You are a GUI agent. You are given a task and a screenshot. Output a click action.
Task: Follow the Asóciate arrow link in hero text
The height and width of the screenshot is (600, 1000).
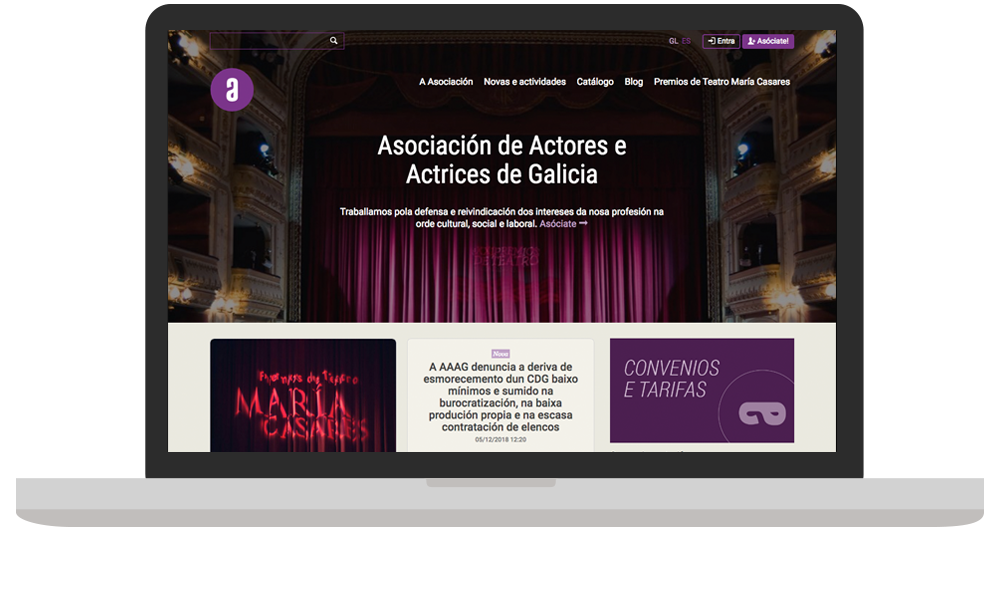coord(563,224)
